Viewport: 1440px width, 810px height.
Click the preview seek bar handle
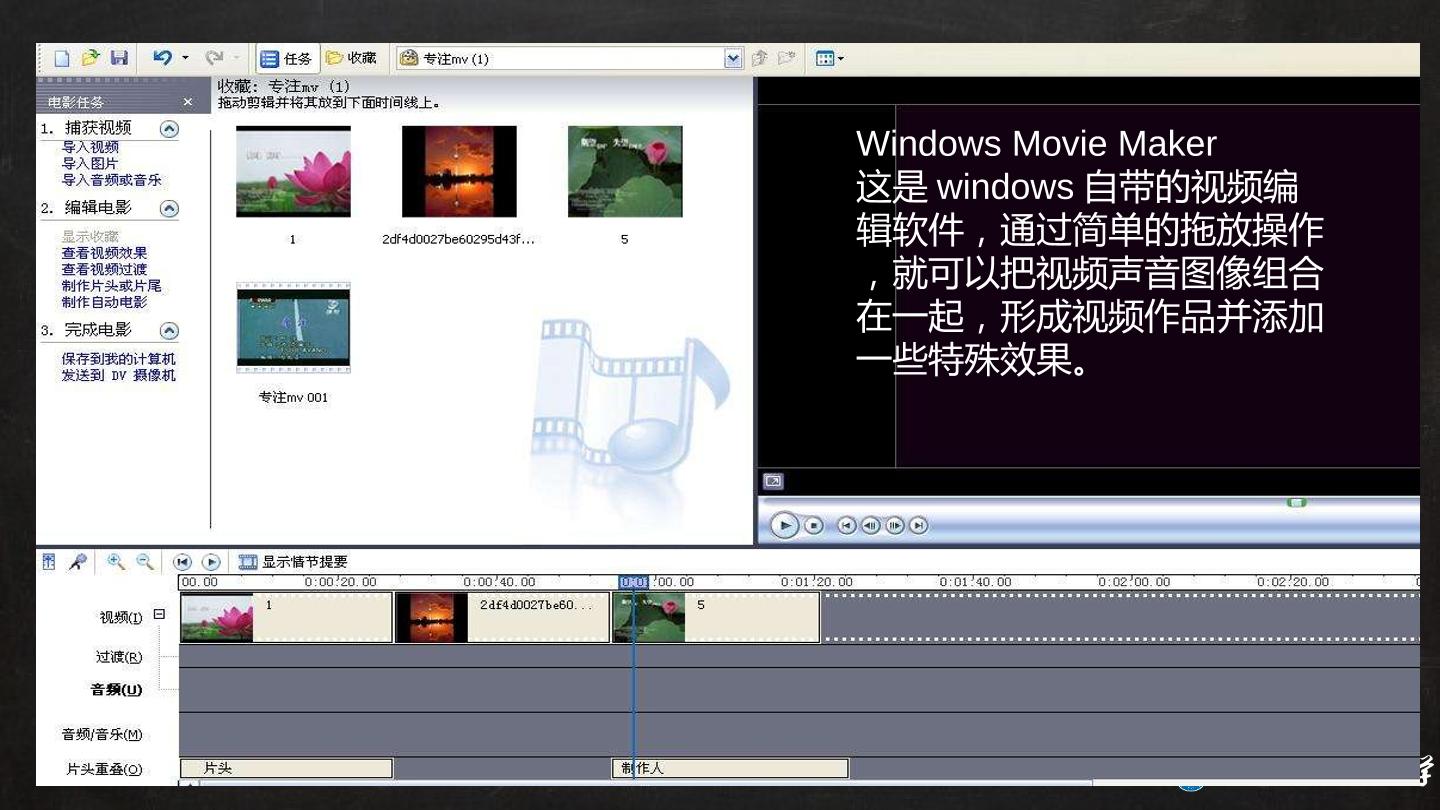coord(1297,502)
